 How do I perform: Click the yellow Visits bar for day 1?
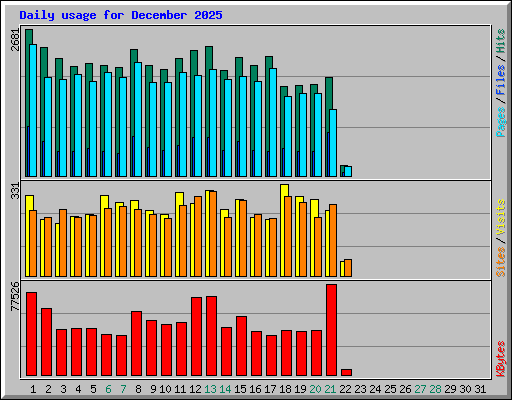click(28, 236)
